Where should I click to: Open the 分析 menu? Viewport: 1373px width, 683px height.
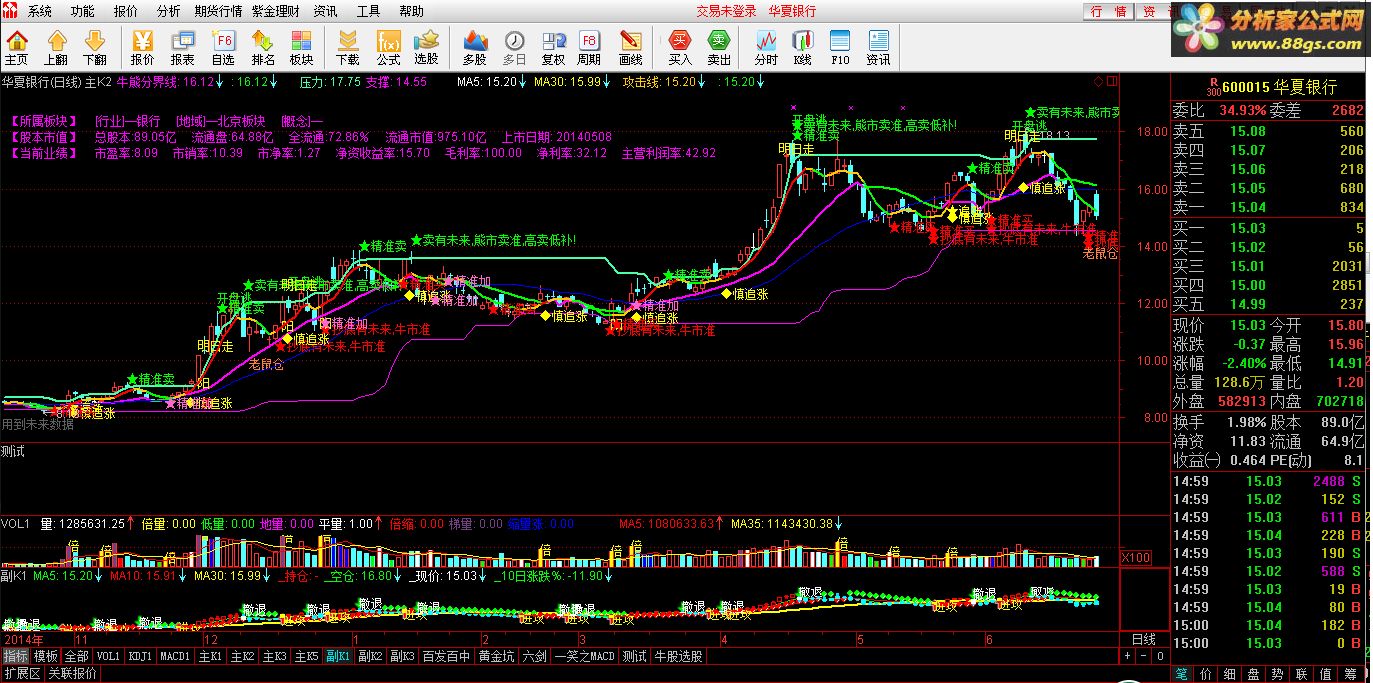(x=169, y=11)
